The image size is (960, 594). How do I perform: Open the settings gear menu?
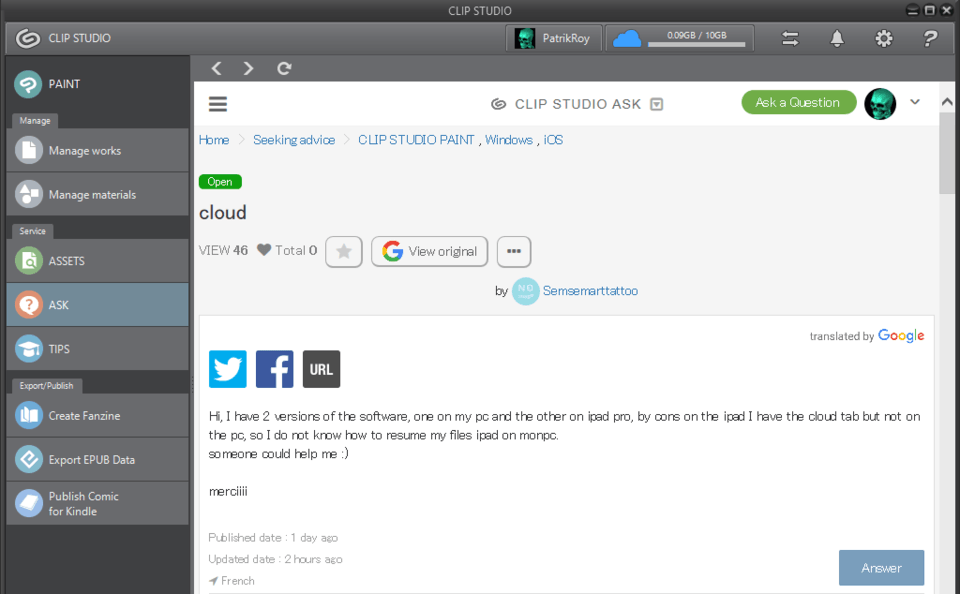(883, 39)
